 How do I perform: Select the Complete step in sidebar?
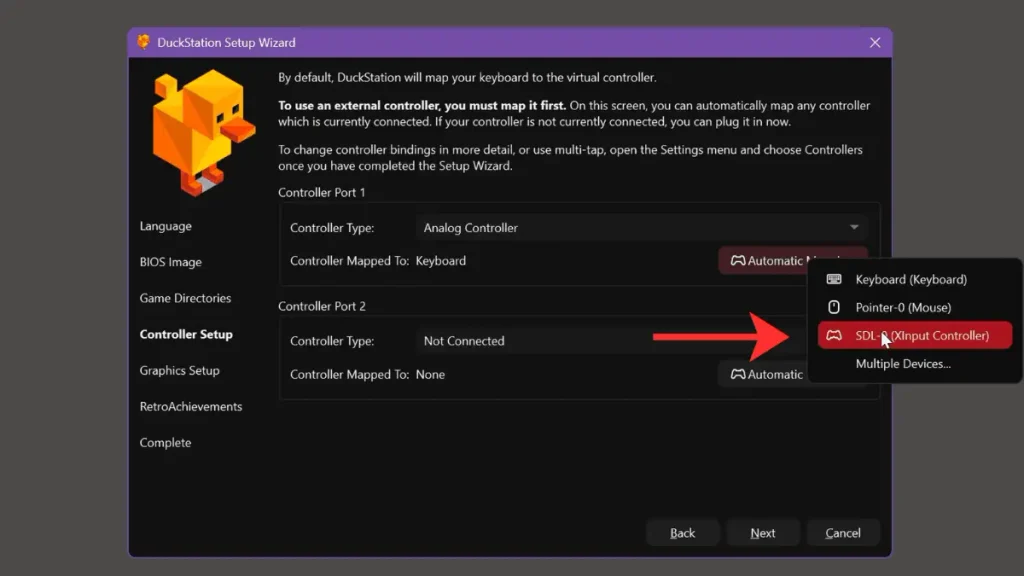[165, 442]
